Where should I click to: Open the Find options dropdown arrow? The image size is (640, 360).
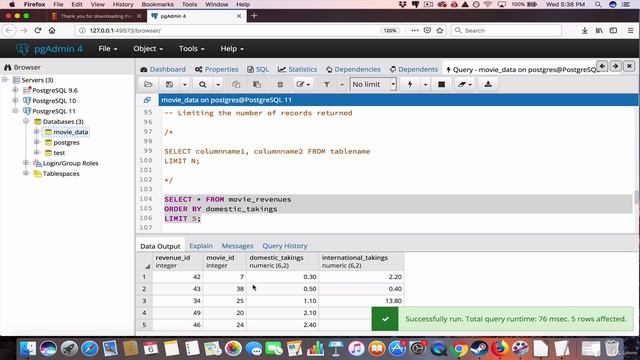click(218, 84)
